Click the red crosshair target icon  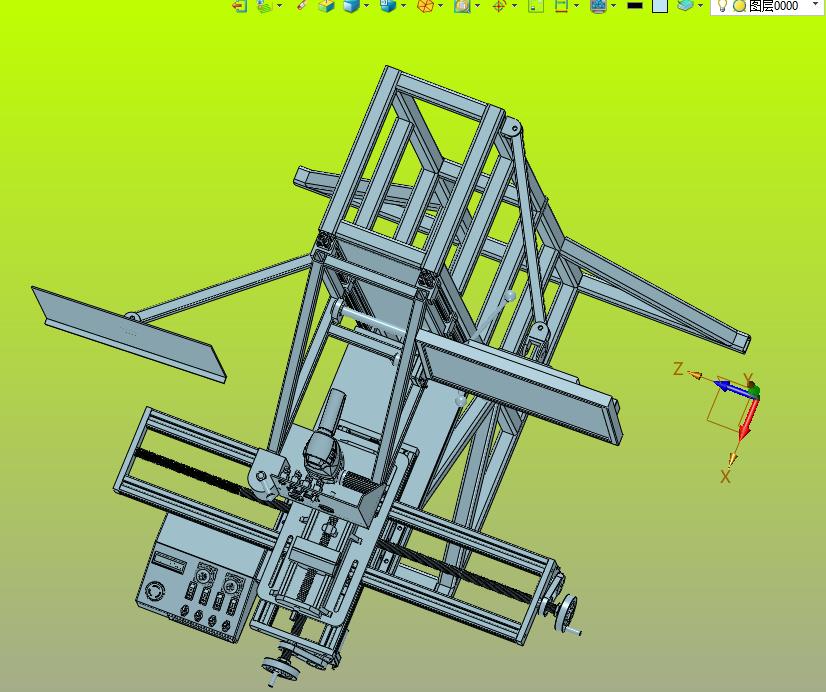click(499, 6)
